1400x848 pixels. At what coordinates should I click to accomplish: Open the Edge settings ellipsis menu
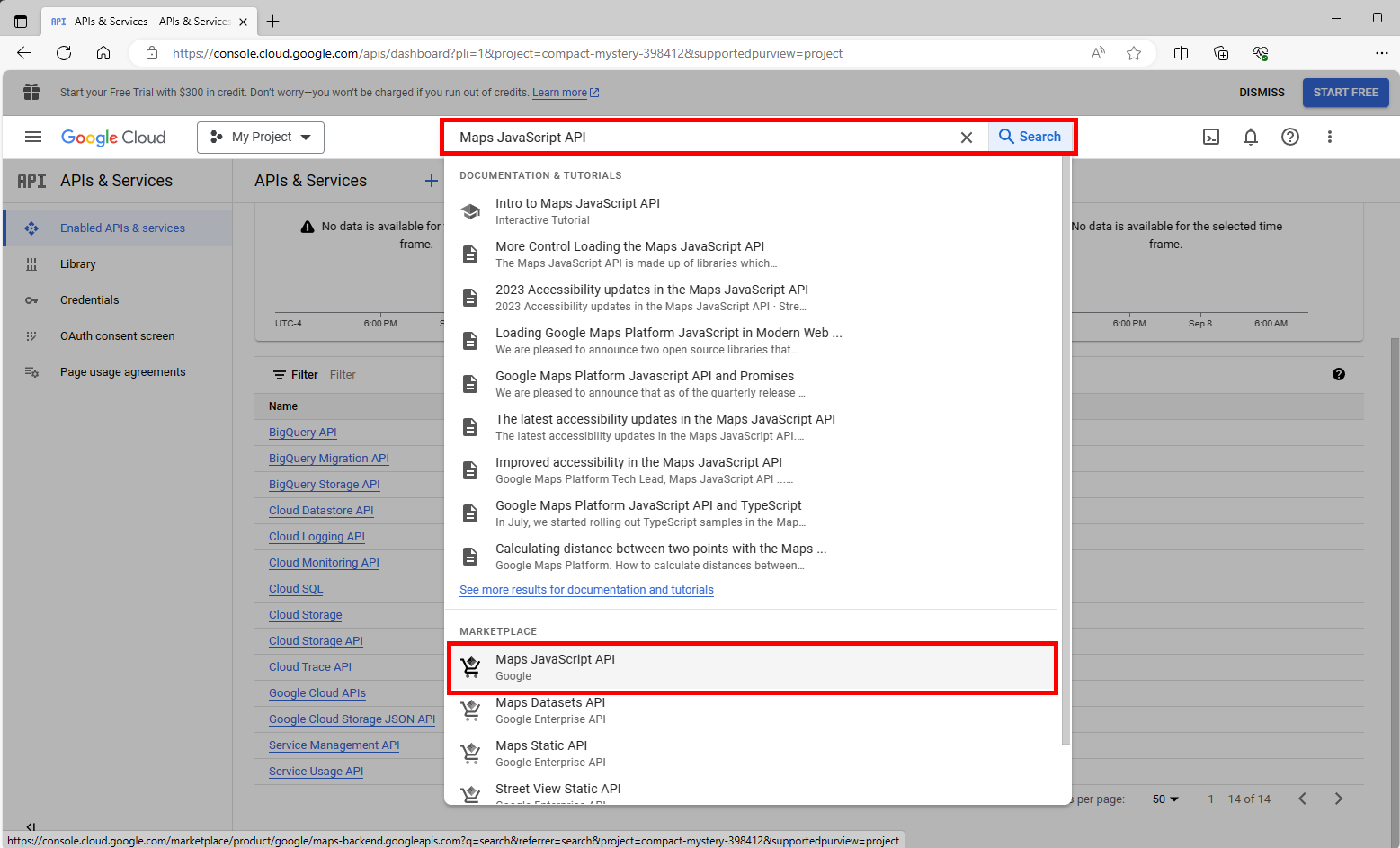coord(1382,53)
